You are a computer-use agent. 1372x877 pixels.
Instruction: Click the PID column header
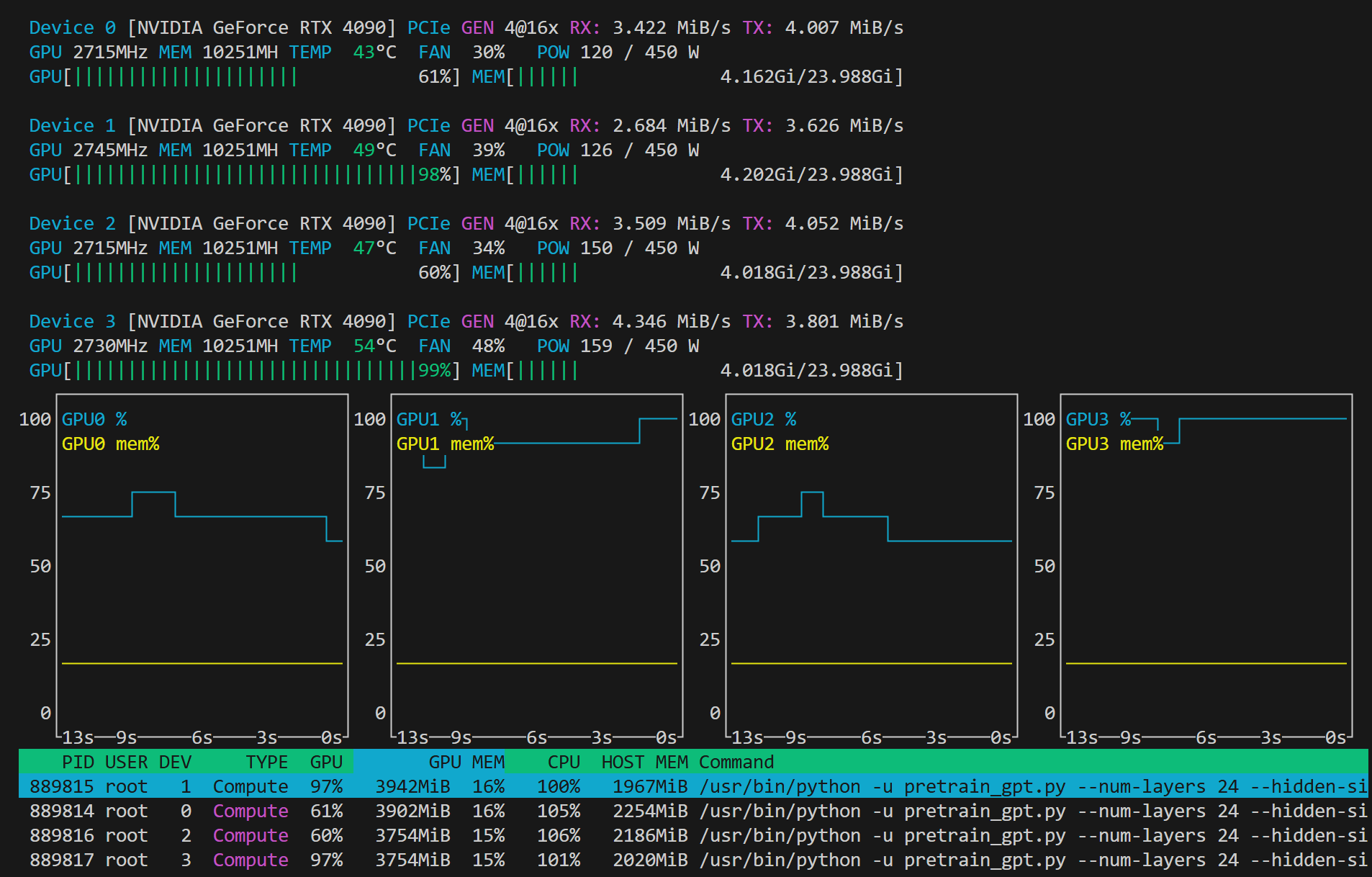pyautogui.click(x=78, y=762)
